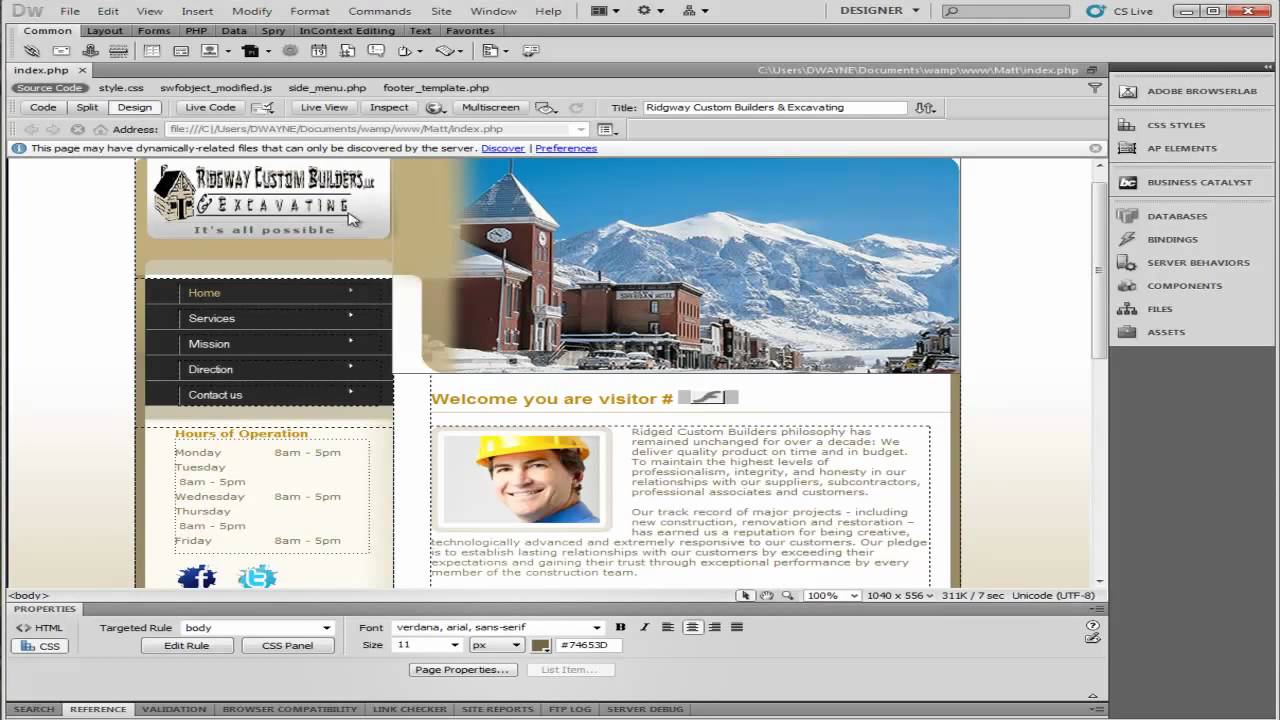
Task: Open the Targeted Rule dropdown
Action: pyautogui.click(x=326, y=628)
